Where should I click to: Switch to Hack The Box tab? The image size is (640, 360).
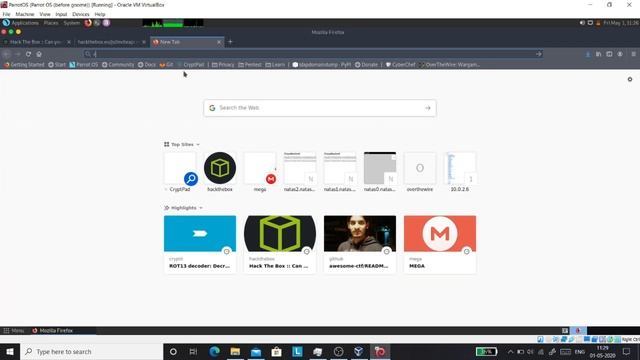pos(35,42)
